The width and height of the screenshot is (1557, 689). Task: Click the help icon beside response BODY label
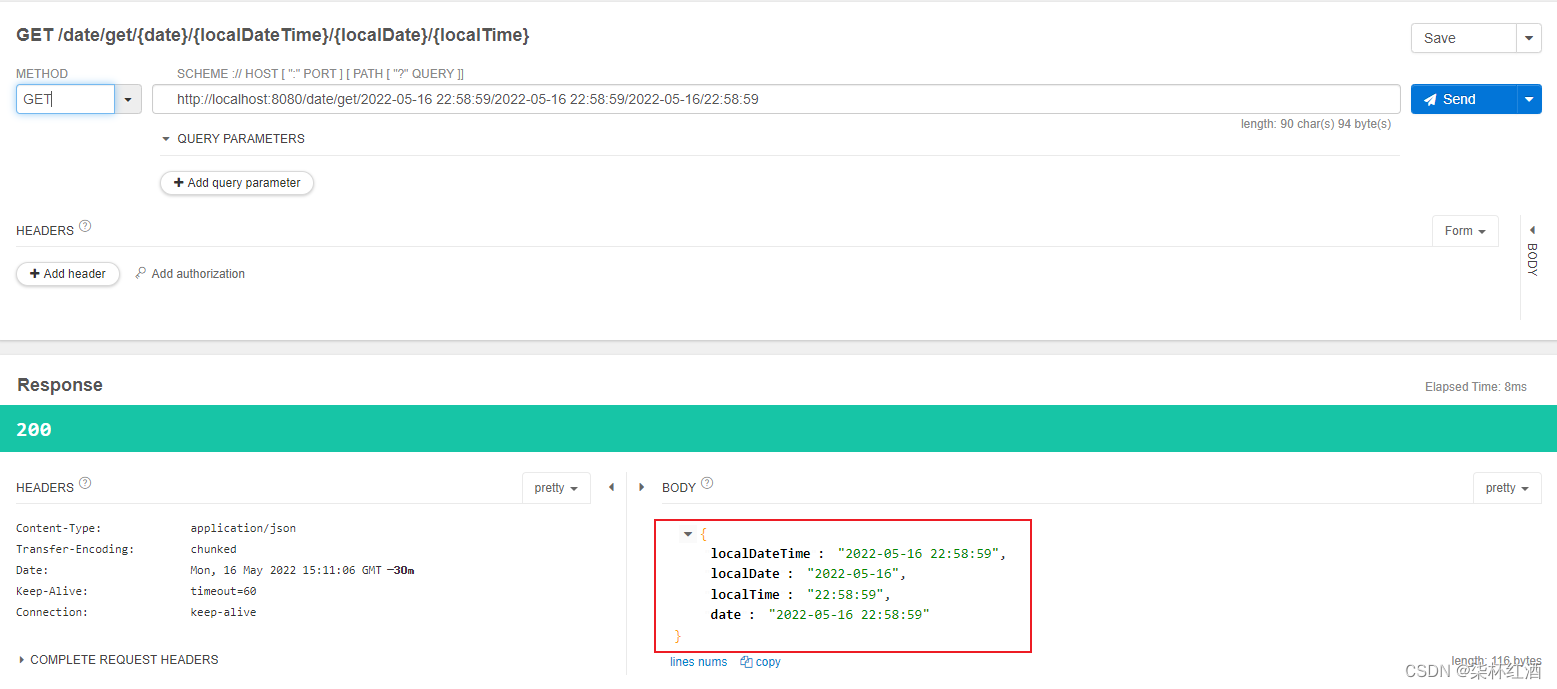point(708,481)
